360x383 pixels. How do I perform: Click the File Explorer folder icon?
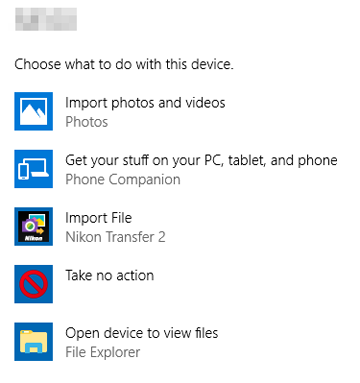[33, 342]
